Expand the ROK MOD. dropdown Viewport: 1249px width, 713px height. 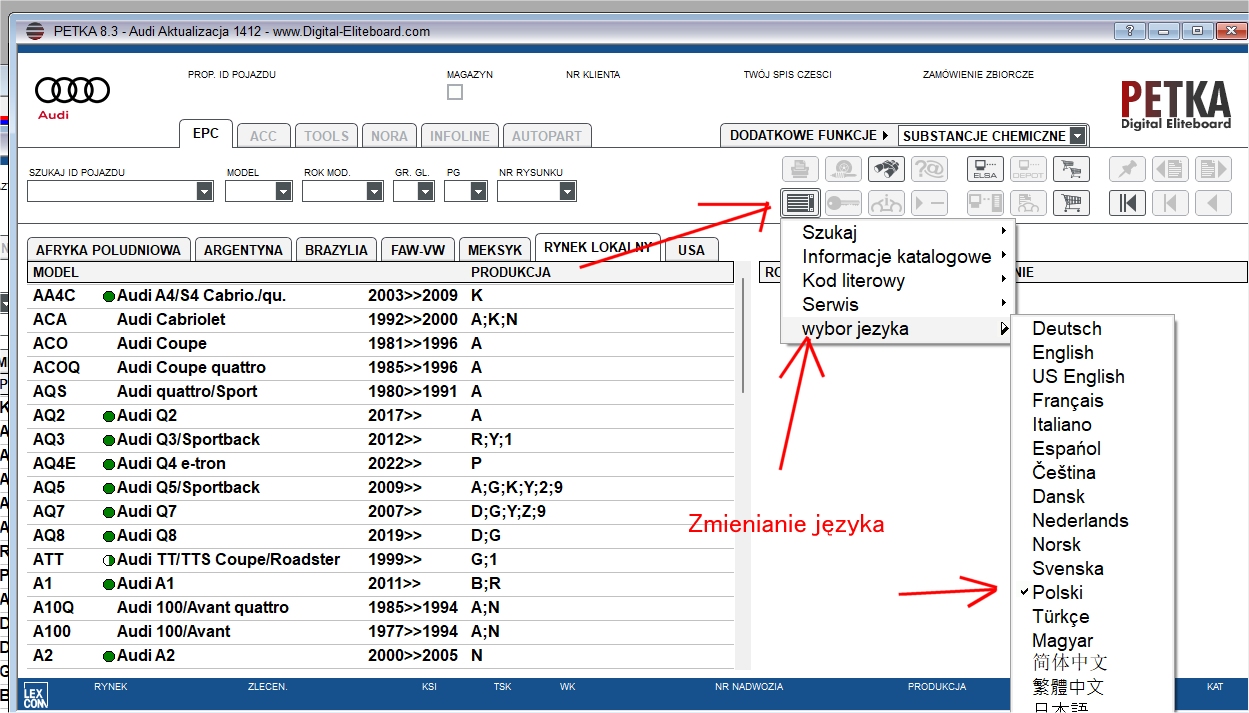click(374, 192)
